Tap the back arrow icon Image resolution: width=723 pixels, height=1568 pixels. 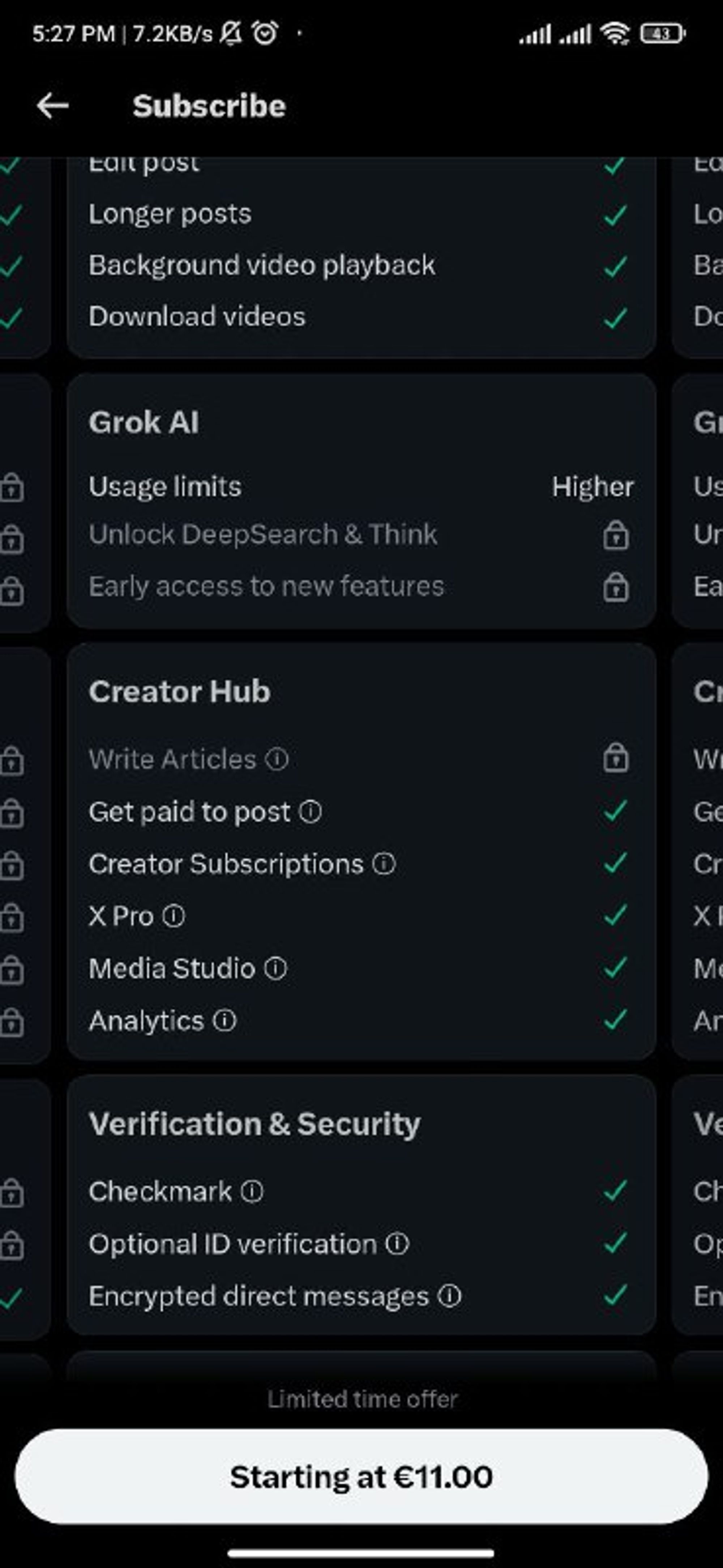coord(52,106)
